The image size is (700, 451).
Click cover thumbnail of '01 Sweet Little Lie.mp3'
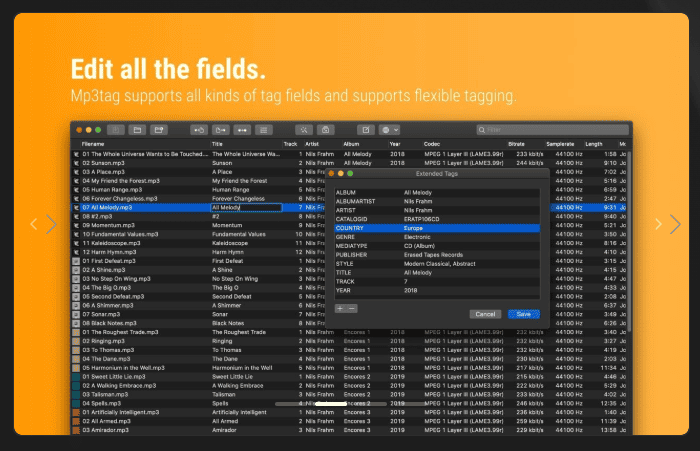[76, 377]
